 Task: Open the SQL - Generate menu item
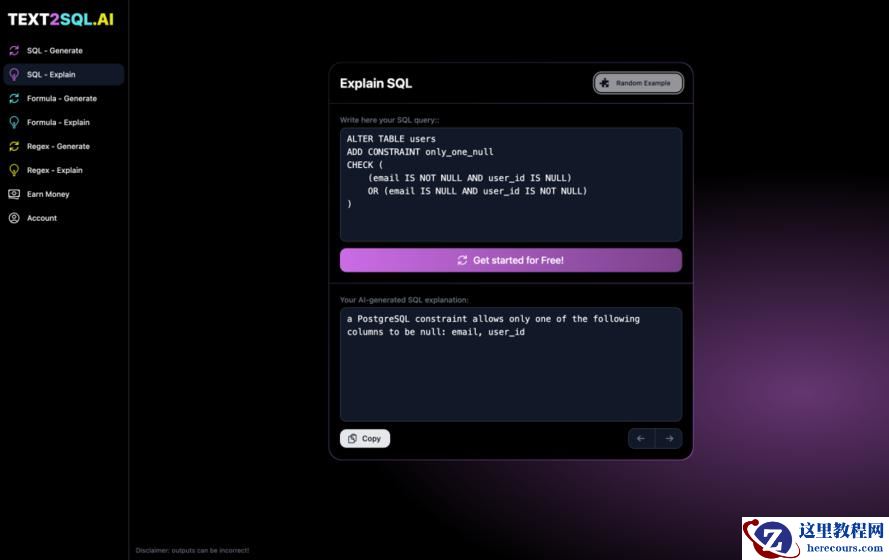[64, 50]
